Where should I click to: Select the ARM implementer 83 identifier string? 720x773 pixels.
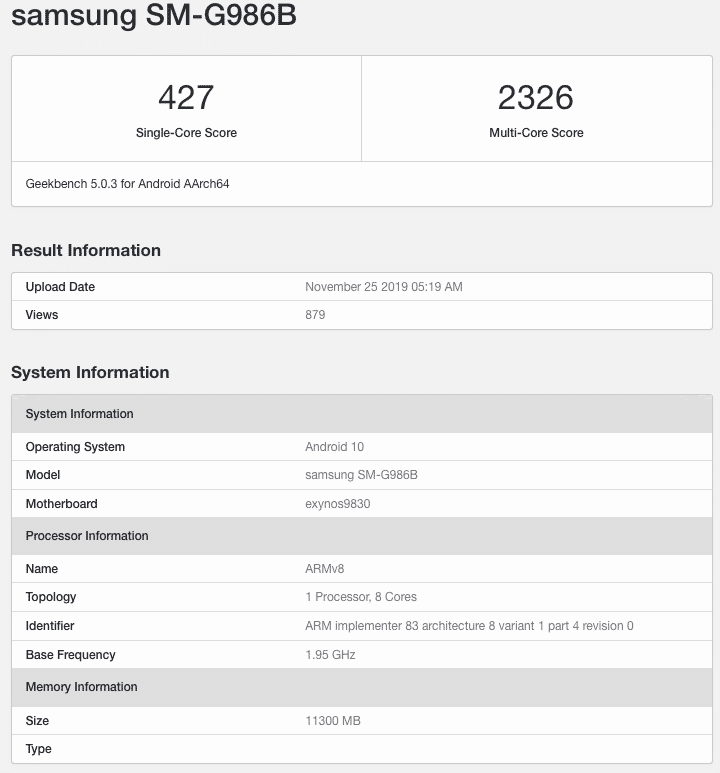[469, 626]
